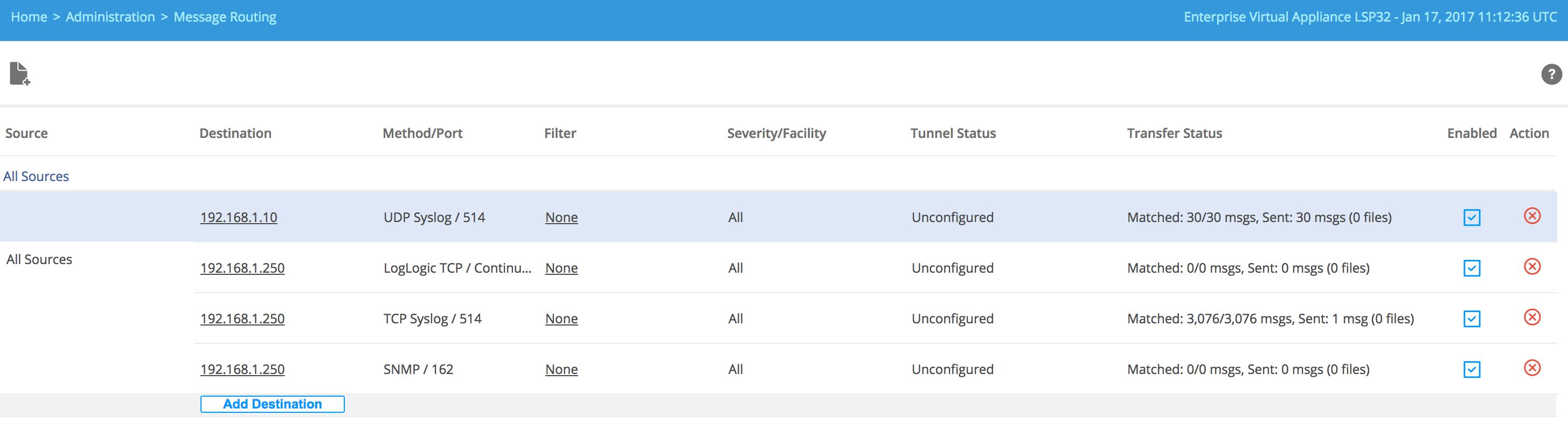Viewport: 1568px width, 429px height.
Task: Toggle Enabled checkbox for SNMP / 162
Action: [x=1471, y=369]
